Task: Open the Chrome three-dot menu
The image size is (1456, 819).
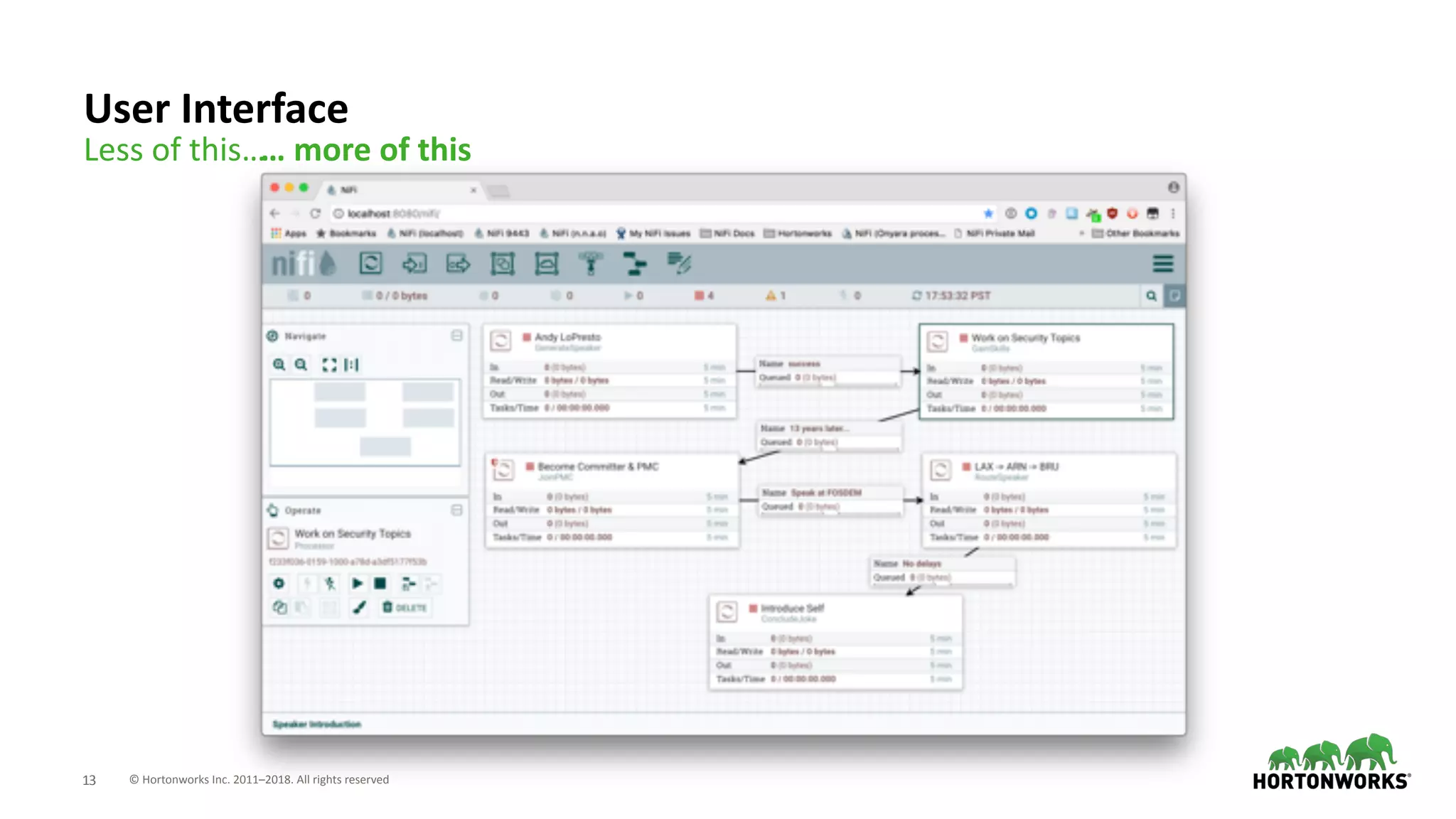Action: 1173,213
